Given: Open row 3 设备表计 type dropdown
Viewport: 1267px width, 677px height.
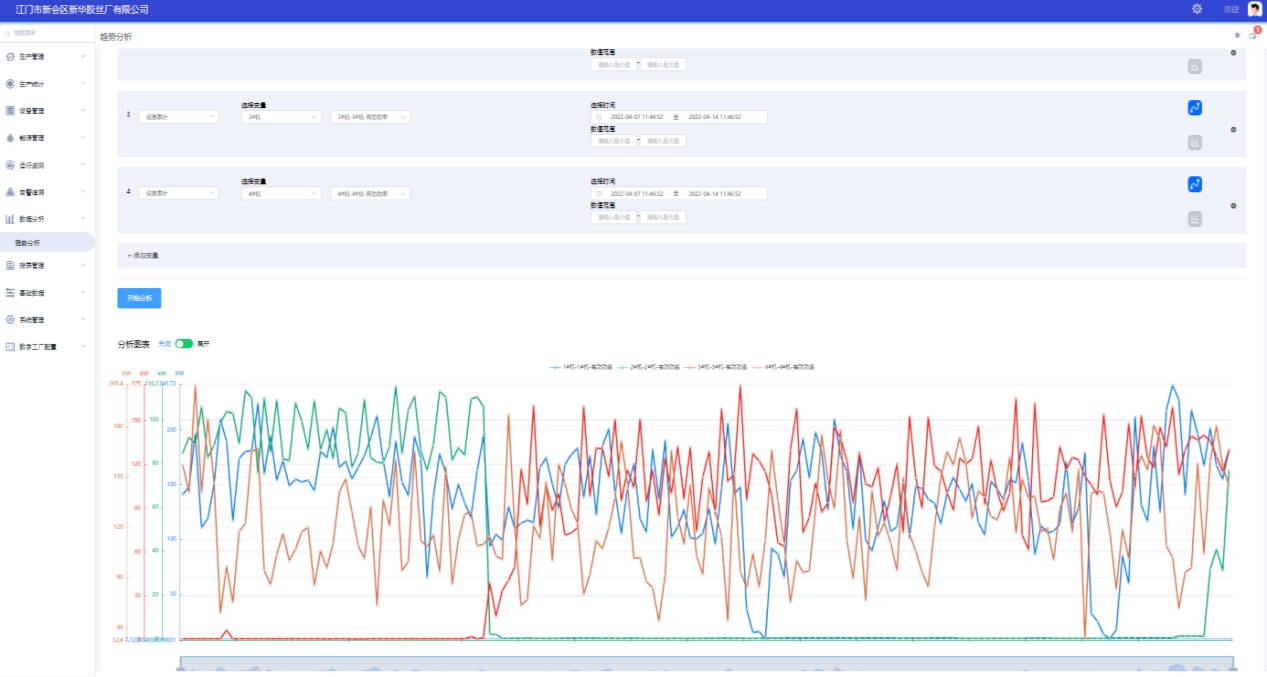Looking at the screenshot, I should [179, 117].
